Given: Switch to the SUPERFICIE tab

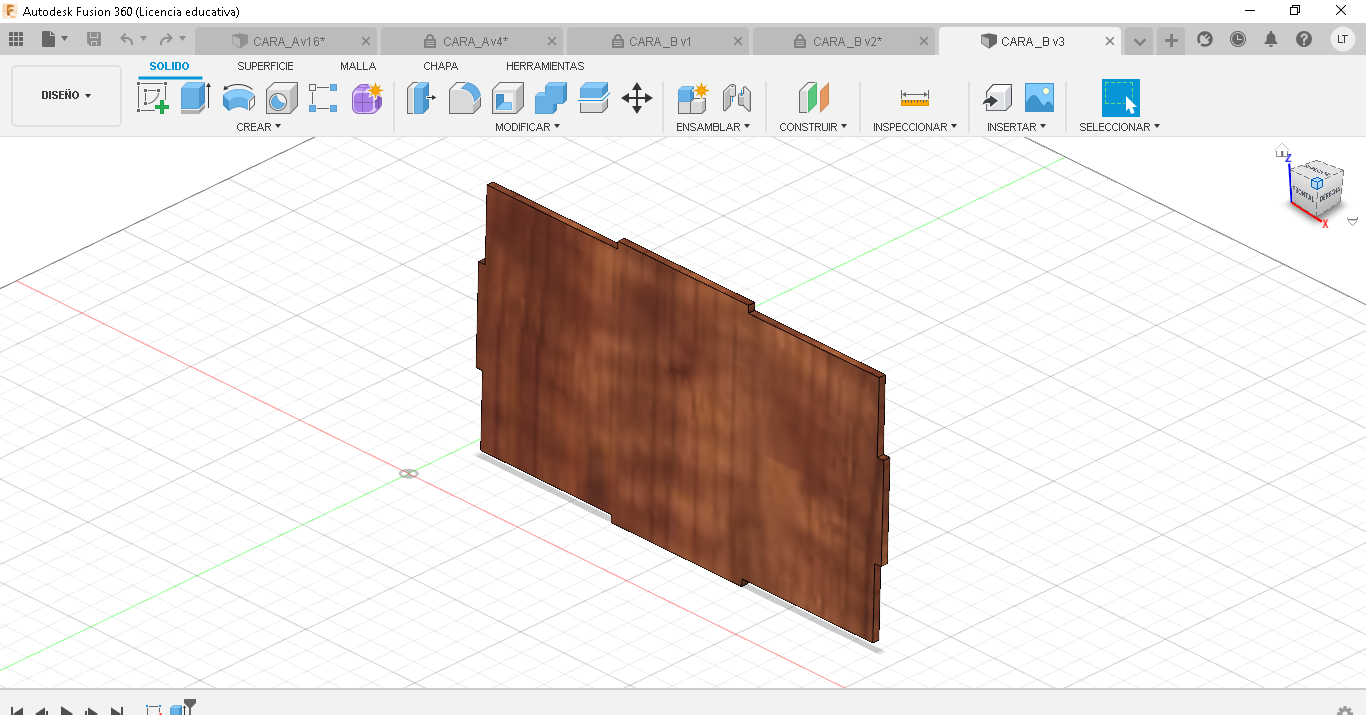Looking at the screenshot, I should (x=265, y=66).
